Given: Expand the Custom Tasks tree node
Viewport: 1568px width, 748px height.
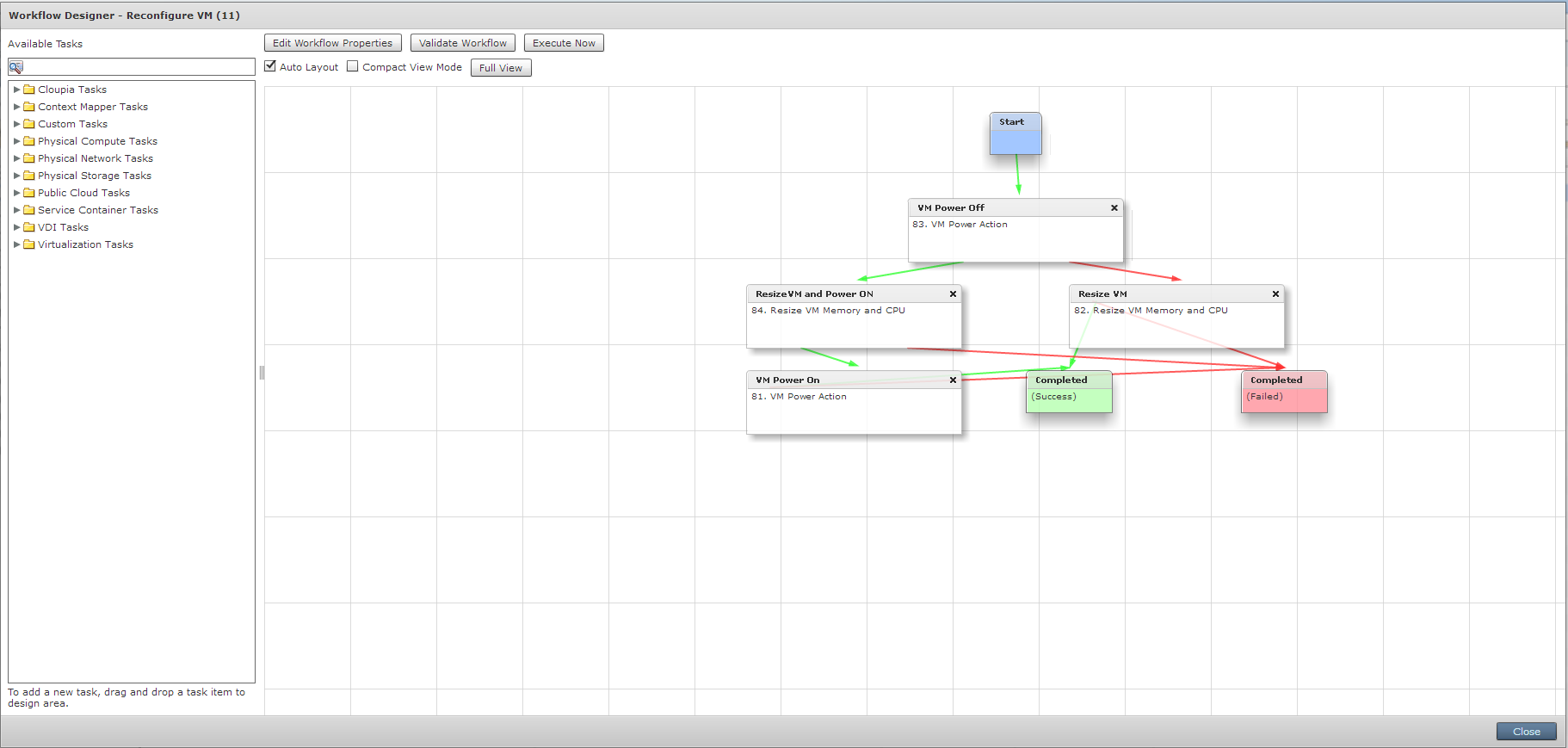Looking at the screenshot, I should coord(16,124).
